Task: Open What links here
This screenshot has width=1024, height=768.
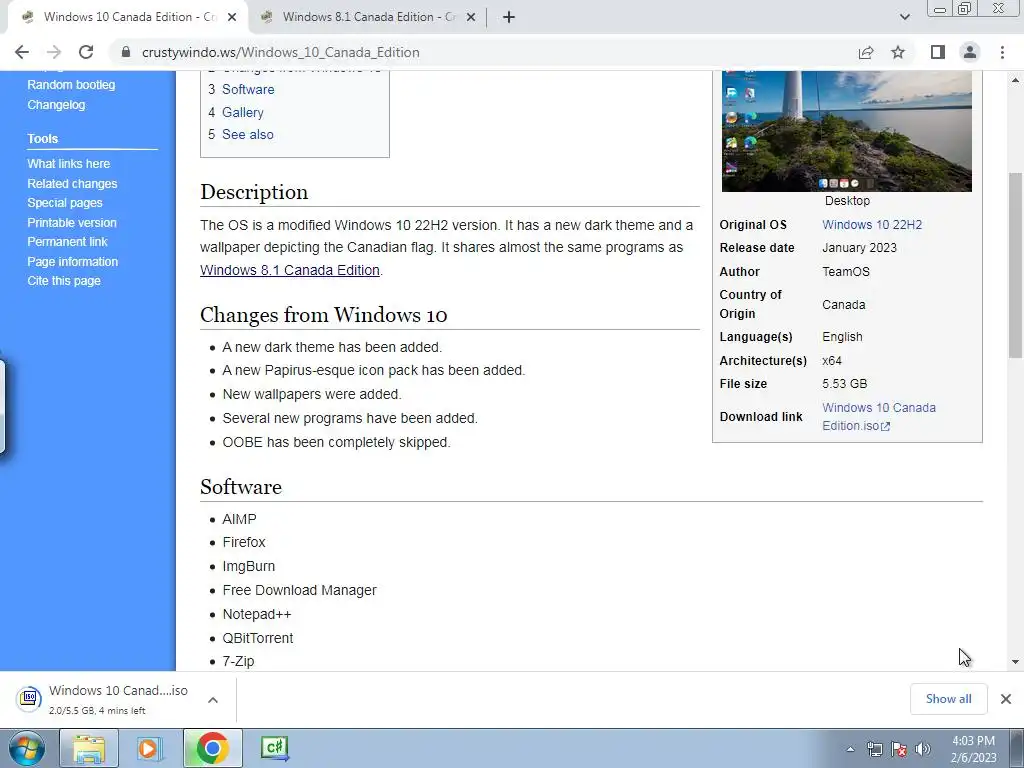Action: click(x=69, y=164)
